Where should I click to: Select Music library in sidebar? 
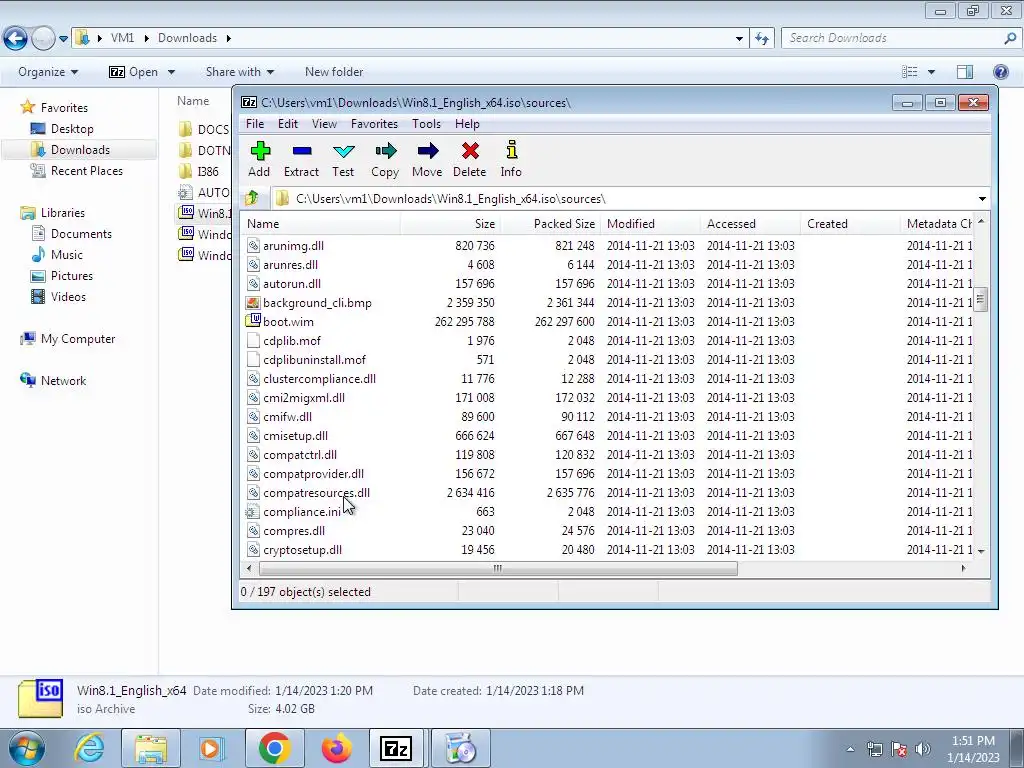[x=67, y=255]
